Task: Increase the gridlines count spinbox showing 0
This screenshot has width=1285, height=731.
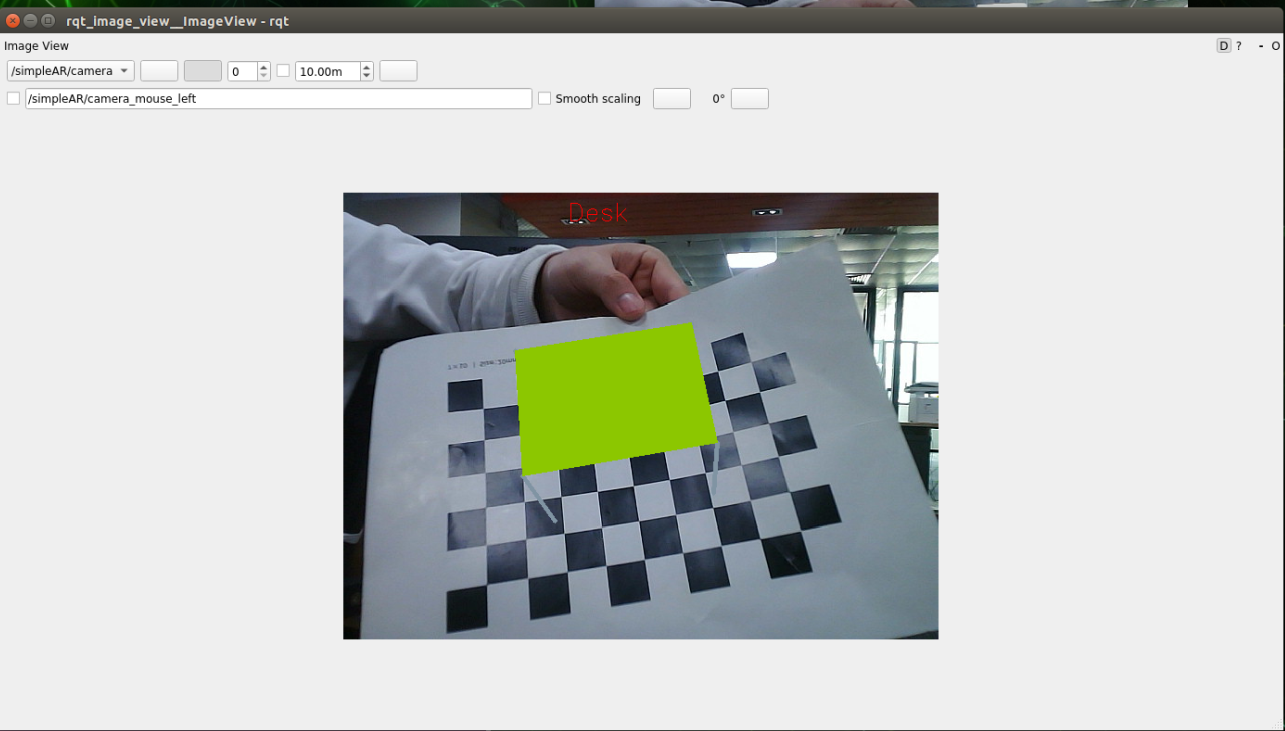Action: tap(264, 67)
